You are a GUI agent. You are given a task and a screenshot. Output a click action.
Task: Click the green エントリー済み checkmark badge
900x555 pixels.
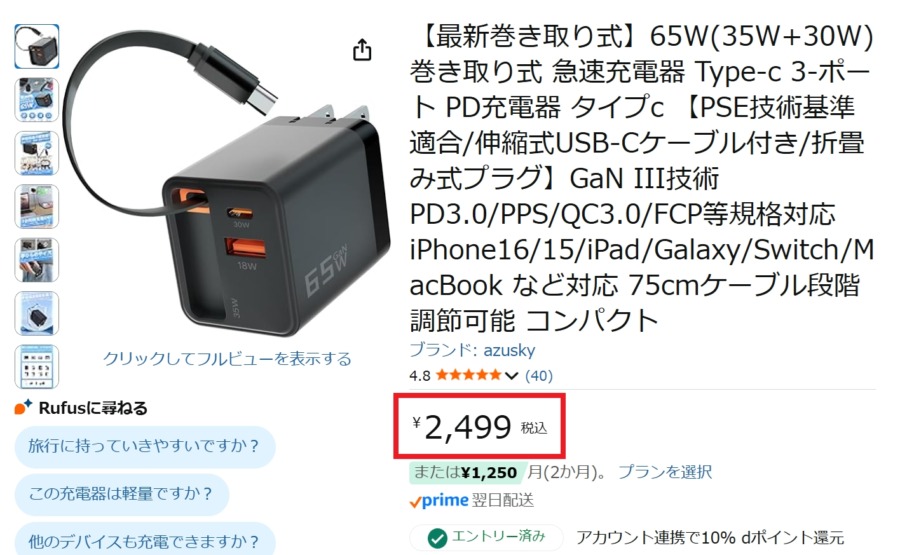pos(486,537)
